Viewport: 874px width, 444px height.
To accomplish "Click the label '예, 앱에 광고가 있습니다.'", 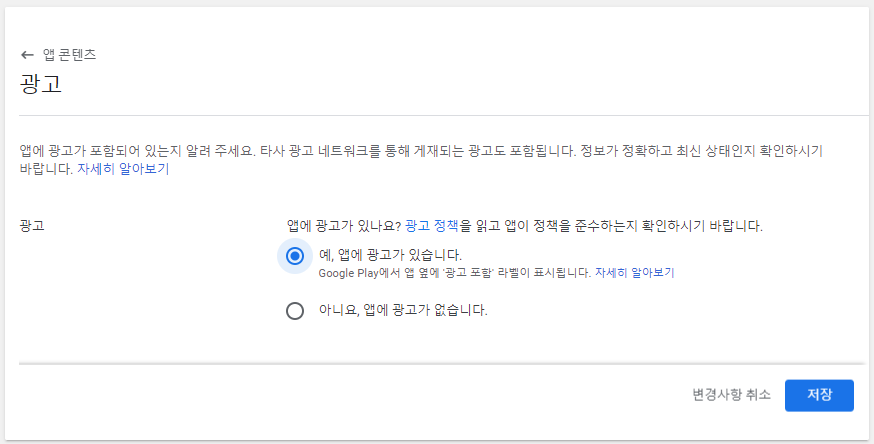I will tap(389, 254).
